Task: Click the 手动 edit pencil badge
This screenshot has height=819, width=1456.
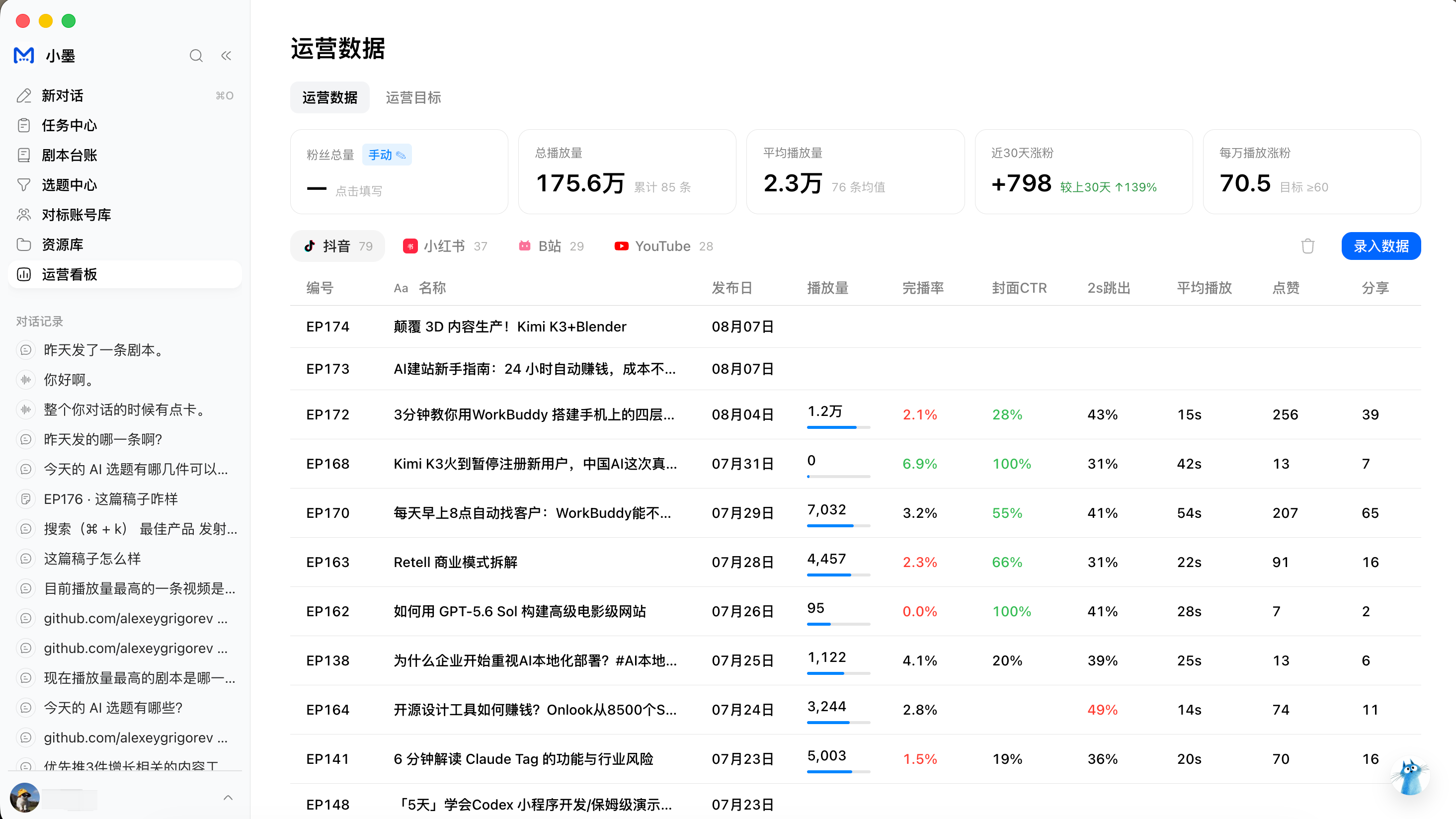Action: point(387,155)
